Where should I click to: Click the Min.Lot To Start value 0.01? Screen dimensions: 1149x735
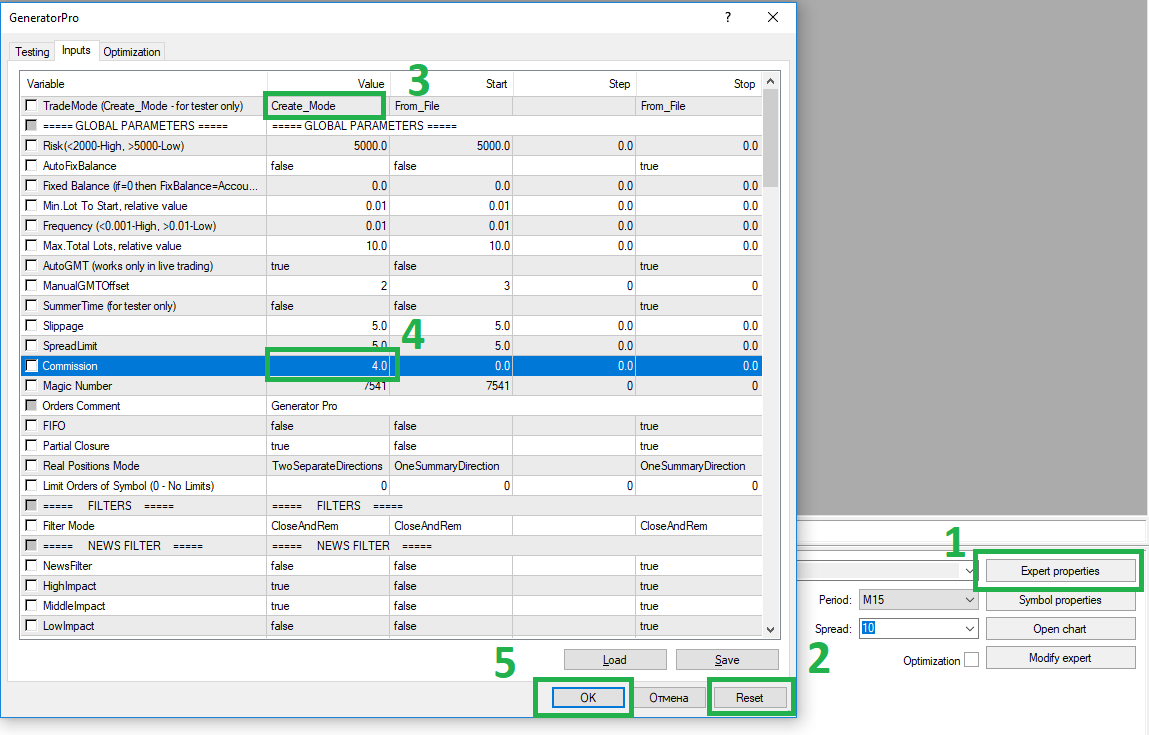pyautogui.click(x=328, y=206)
